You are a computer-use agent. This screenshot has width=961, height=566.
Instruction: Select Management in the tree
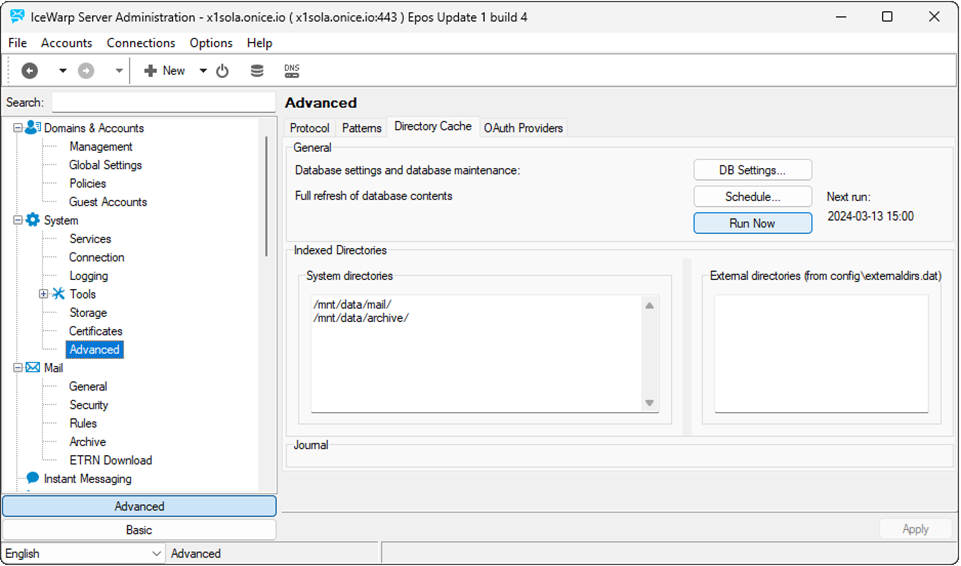coord(101,146)
